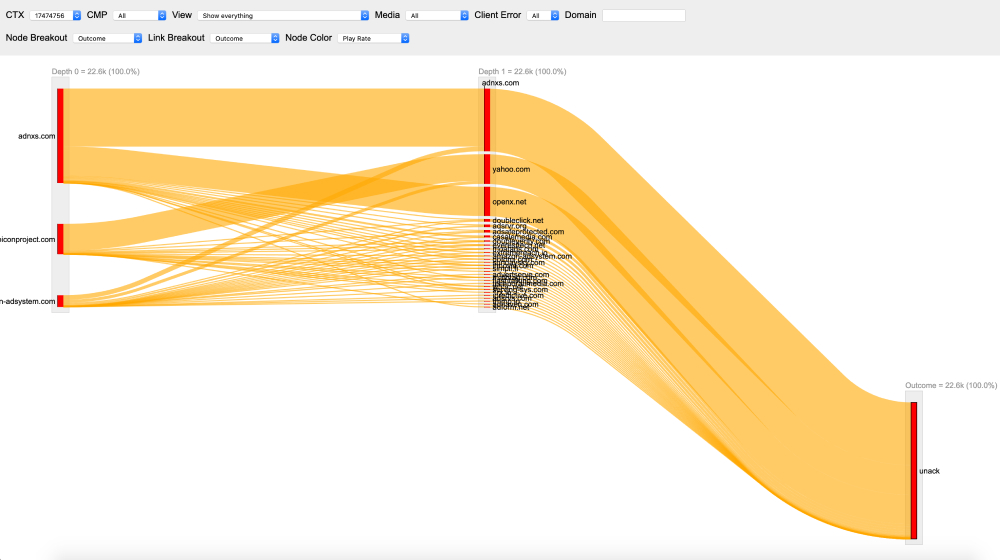This screenshot has width=1000, height=560.
Task: Open the Client Error dropdown
Action: coord(543,16)
